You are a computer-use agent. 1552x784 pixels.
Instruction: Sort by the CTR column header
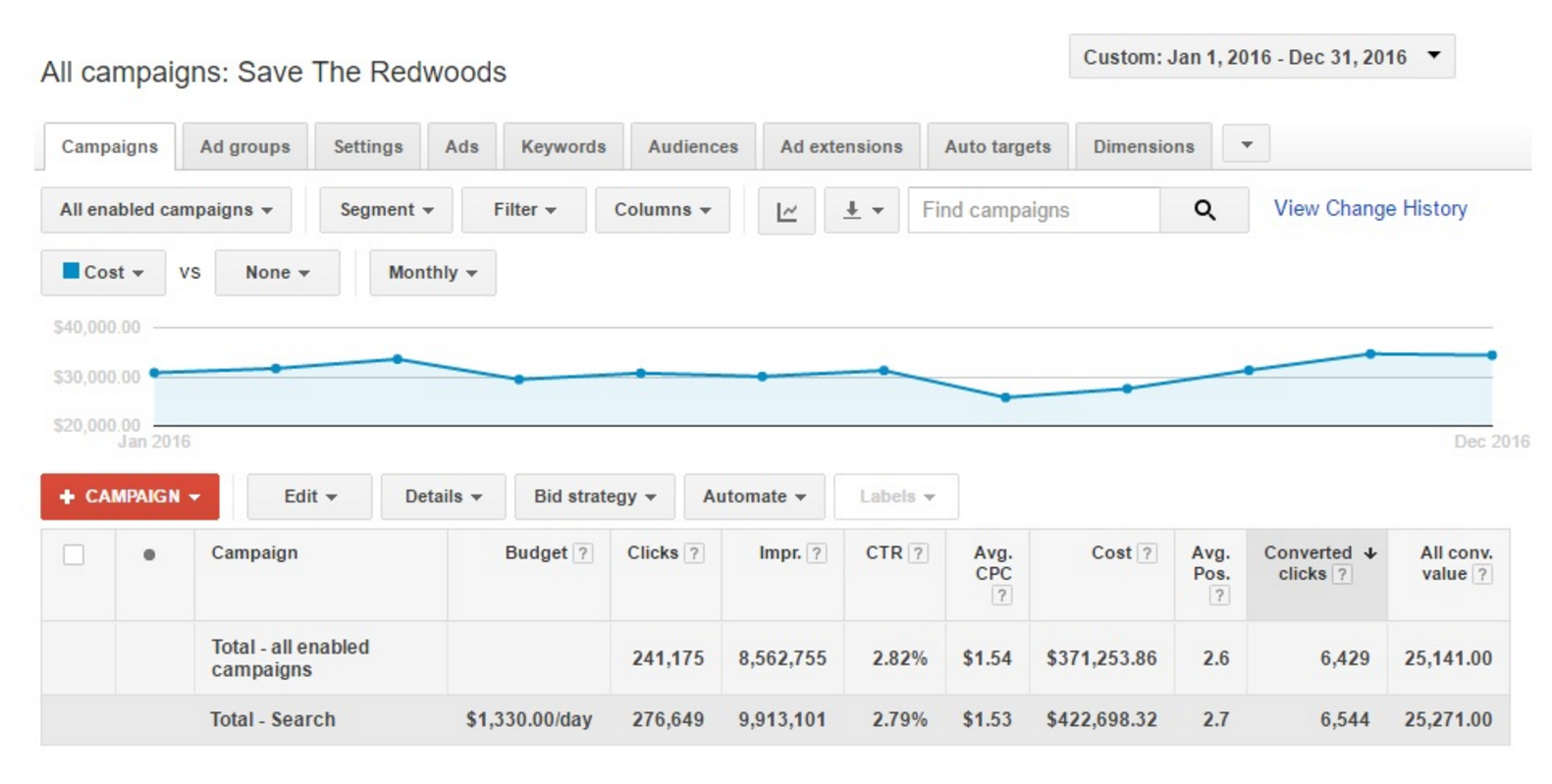[883, 553]
